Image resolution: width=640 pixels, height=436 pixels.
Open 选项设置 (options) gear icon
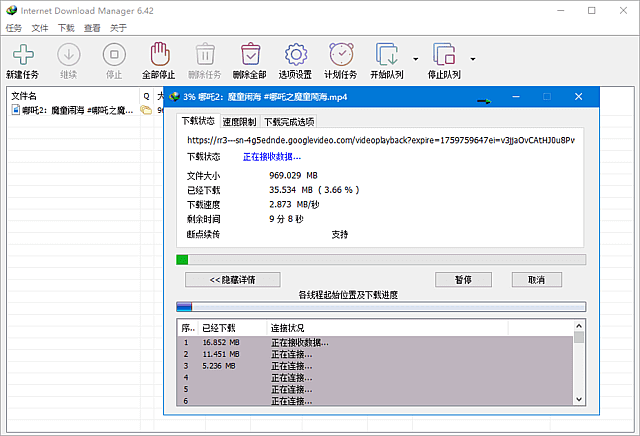[x=295, y=55]
